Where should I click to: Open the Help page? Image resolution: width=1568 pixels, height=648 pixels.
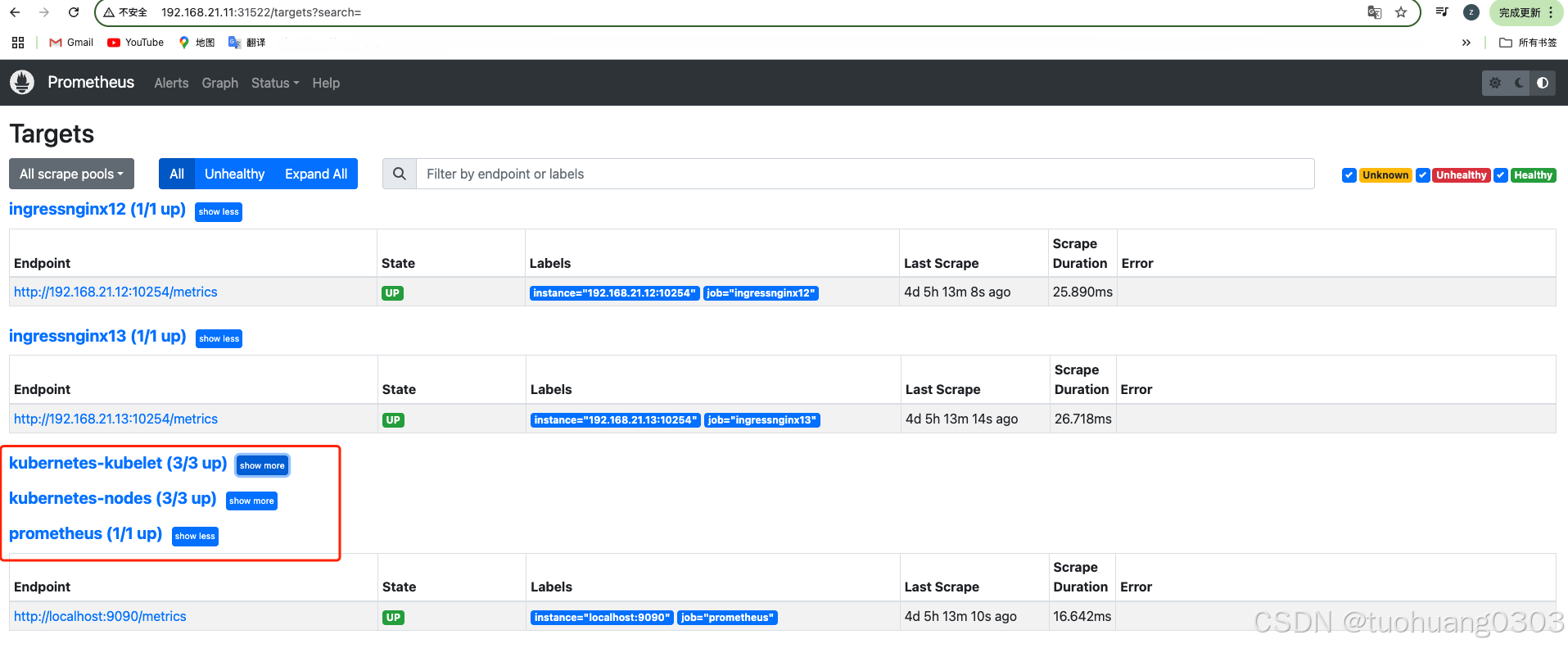click(326, 83)
